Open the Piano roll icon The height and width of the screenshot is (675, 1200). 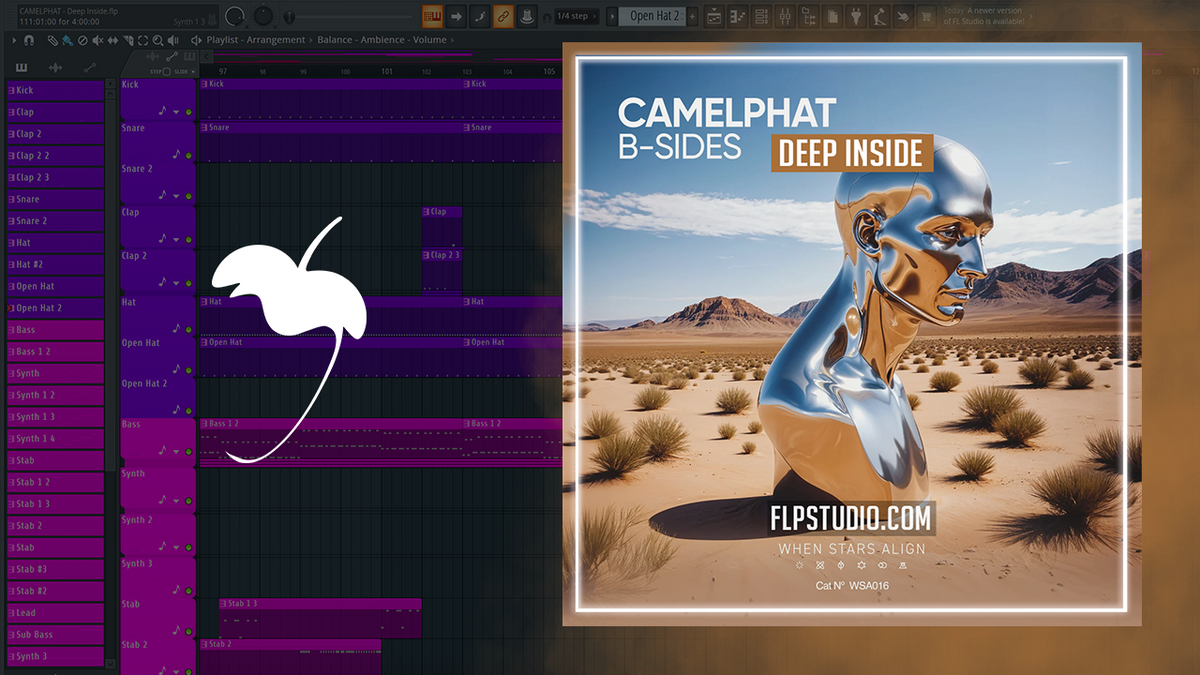click(735, 16)
